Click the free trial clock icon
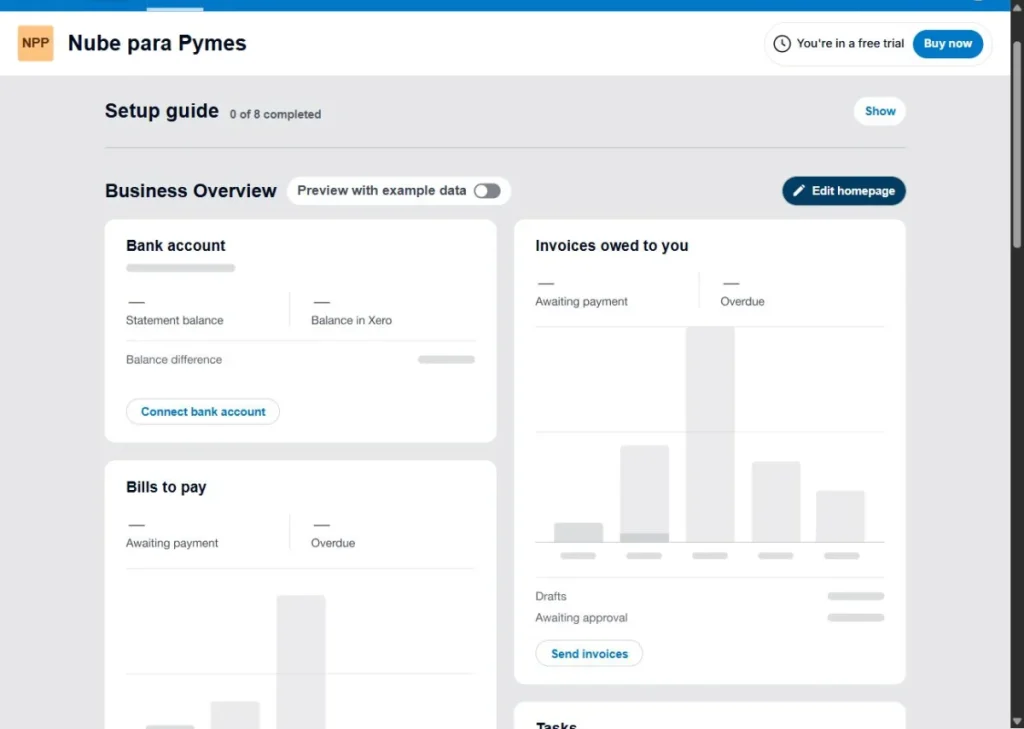The height and width of the screenshot is (729, 1024). pyautogui.click(x=782, y=44)
